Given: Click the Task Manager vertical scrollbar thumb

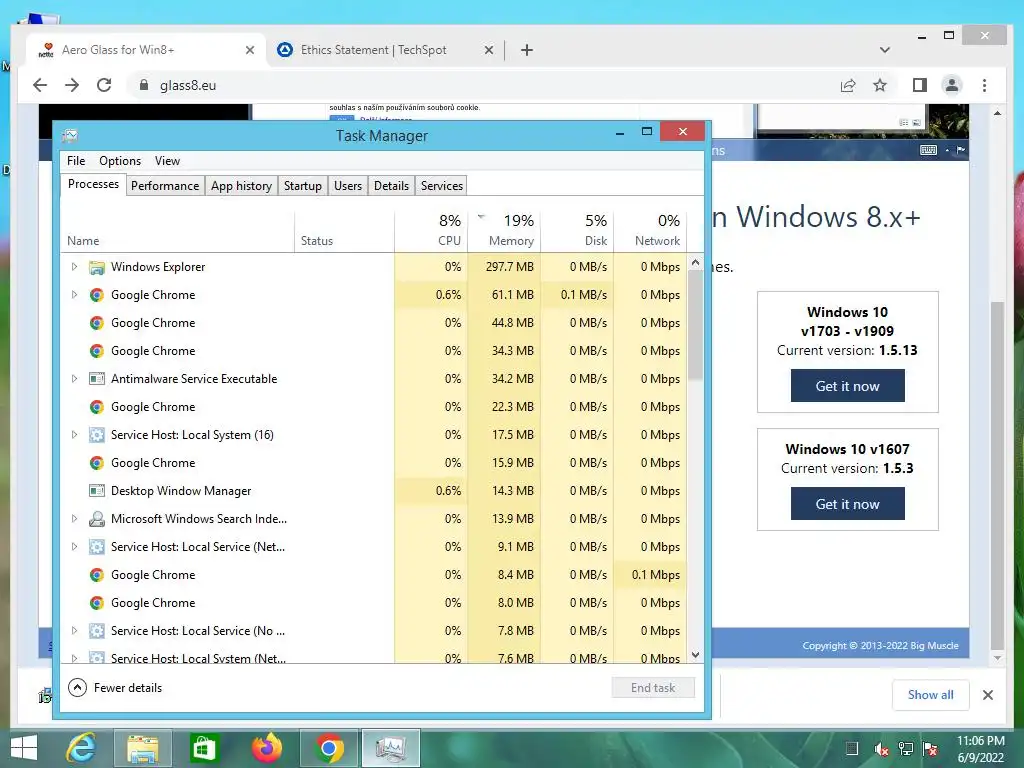Looking at the screenshot, I should [696, 327].
